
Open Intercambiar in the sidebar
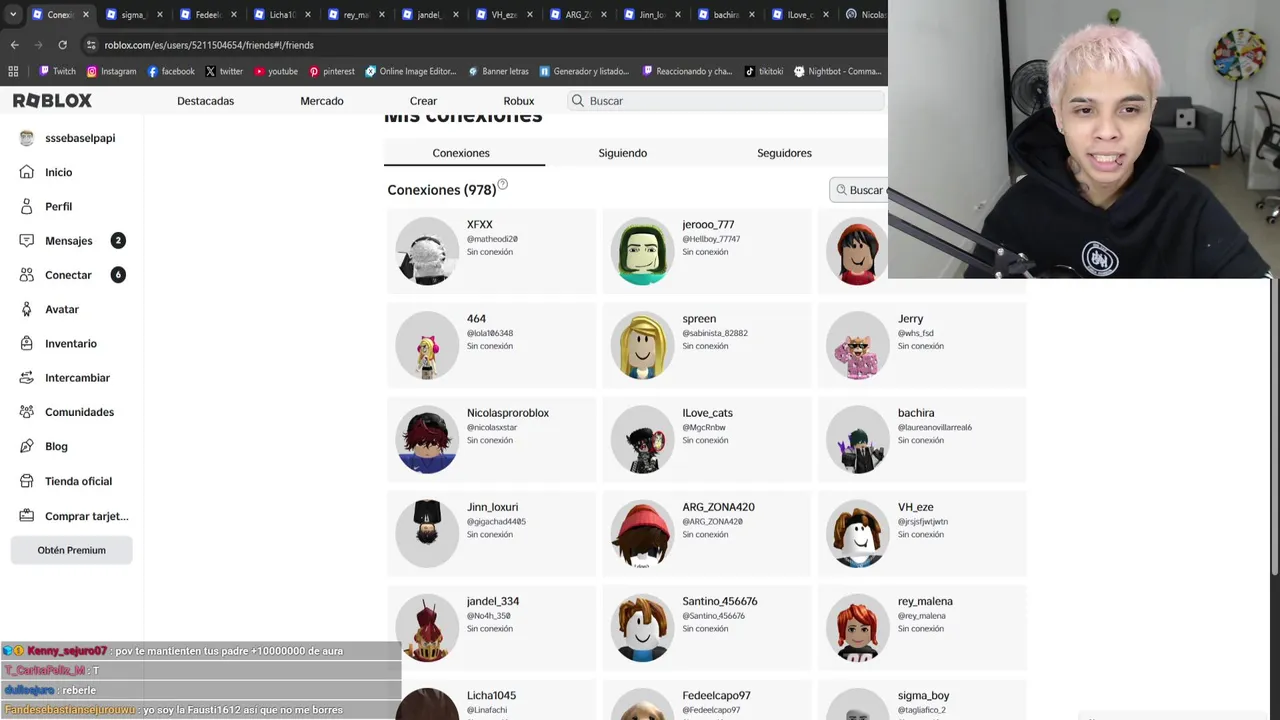[x=77, y=378]
